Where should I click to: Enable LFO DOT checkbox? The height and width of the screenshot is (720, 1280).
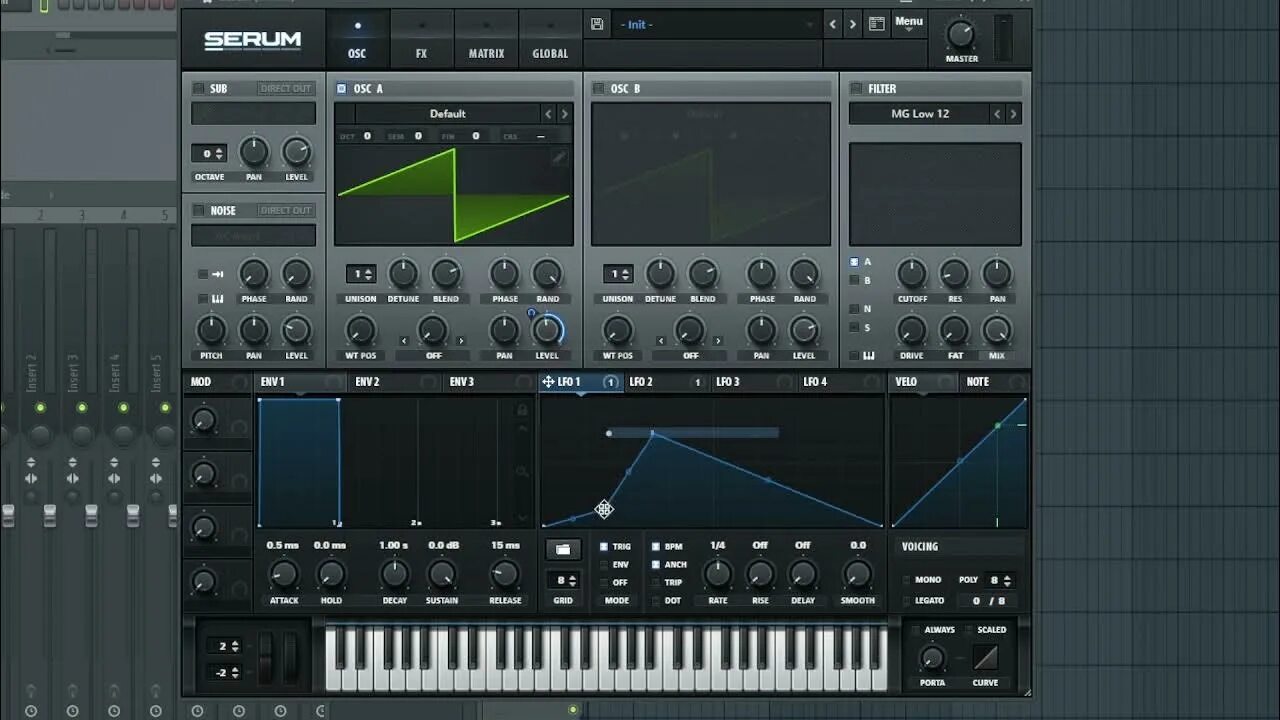click(x=656, y=601)
